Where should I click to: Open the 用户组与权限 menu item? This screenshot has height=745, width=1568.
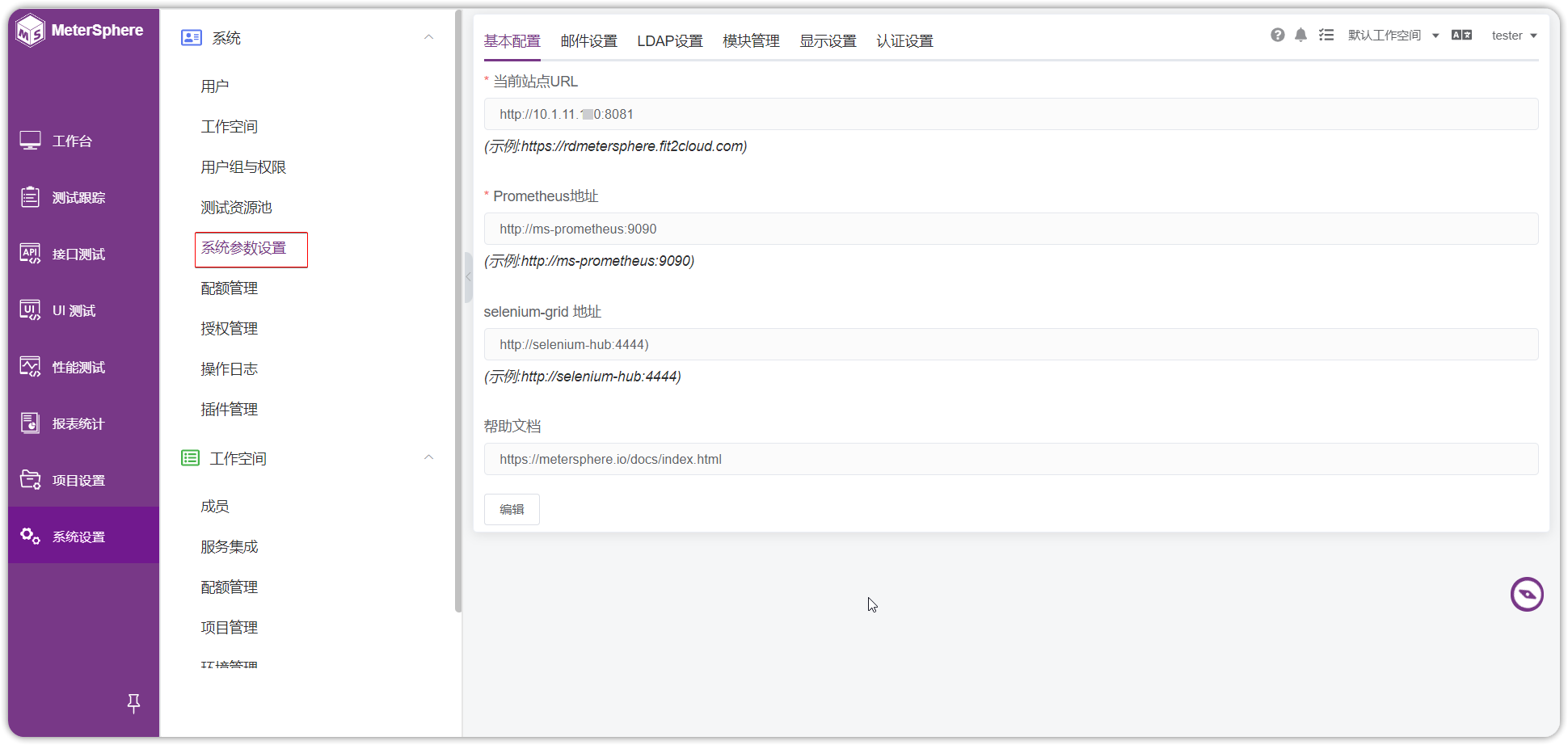point(243,167)
